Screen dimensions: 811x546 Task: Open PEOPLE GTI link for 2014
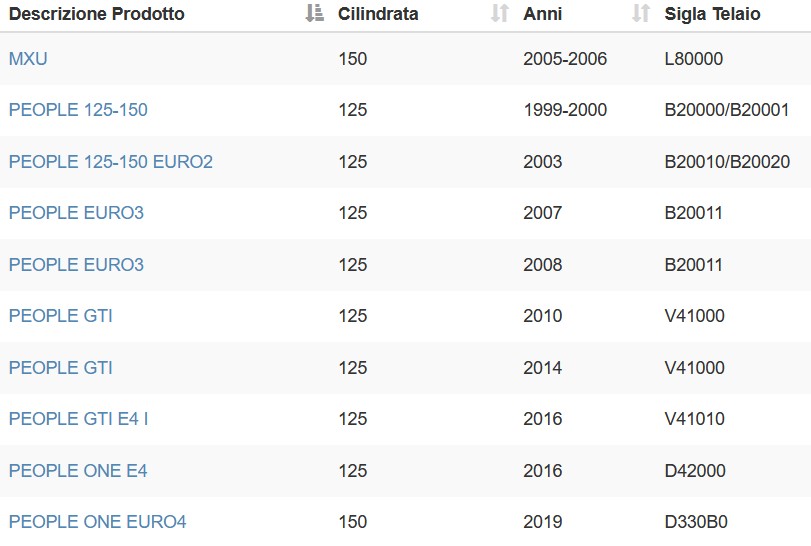coord(61,367)
